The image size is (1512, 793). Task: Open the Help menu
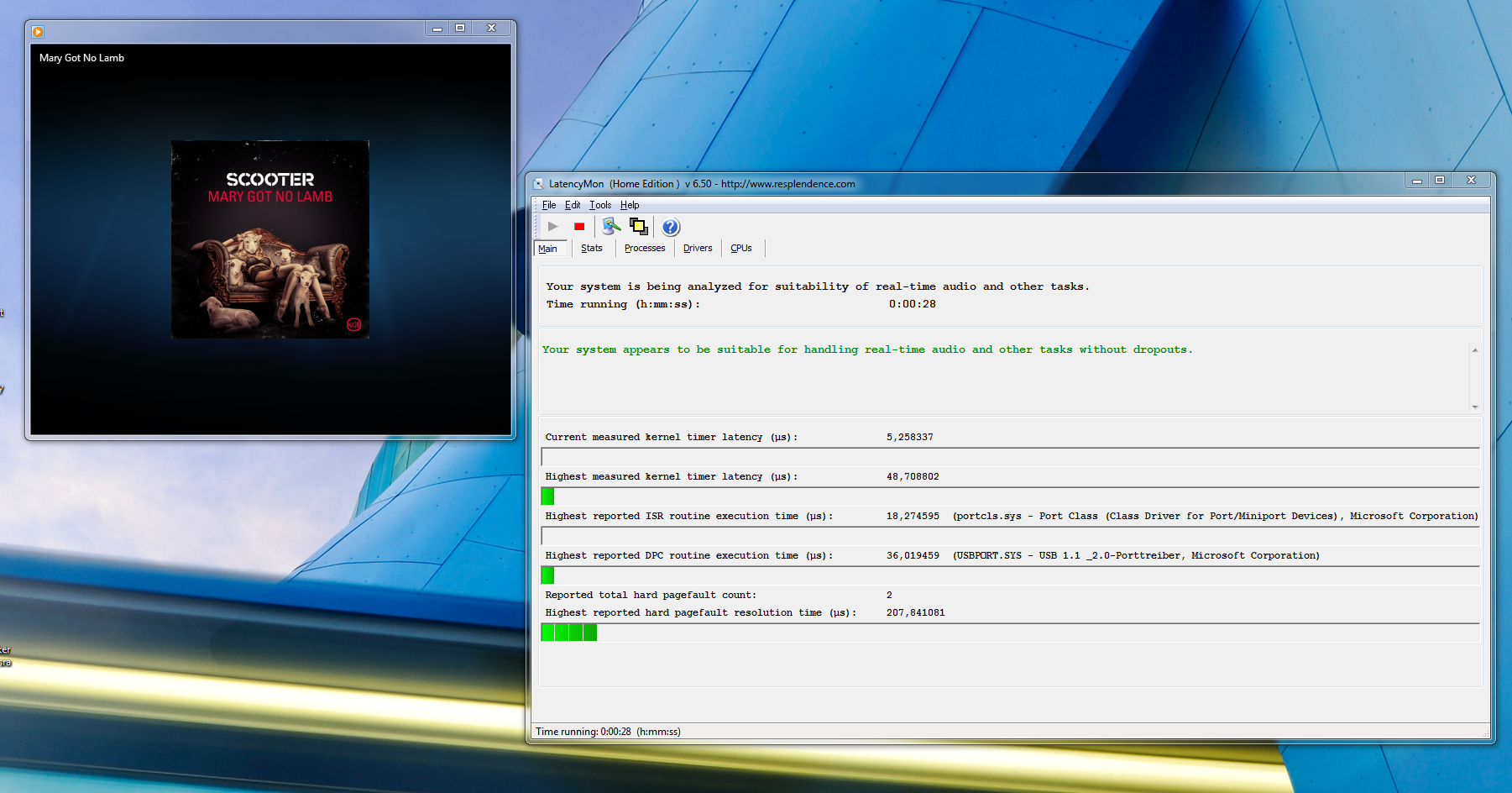630,205
